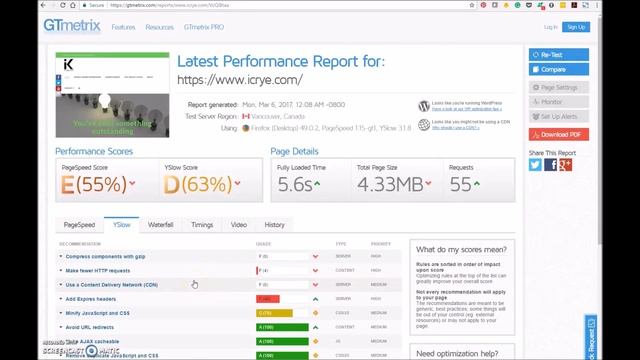Click 'Need optimization help?' heading
This screenshot has width=640, height=360.
coord(457,354)
